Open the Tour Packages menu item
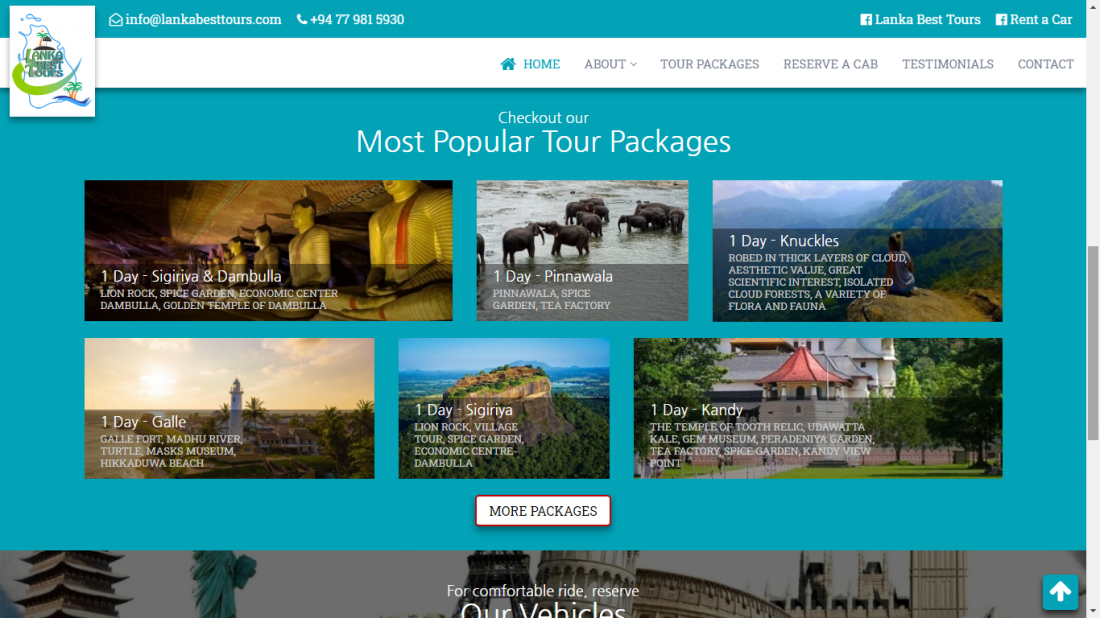 click(x=709, y=64)
